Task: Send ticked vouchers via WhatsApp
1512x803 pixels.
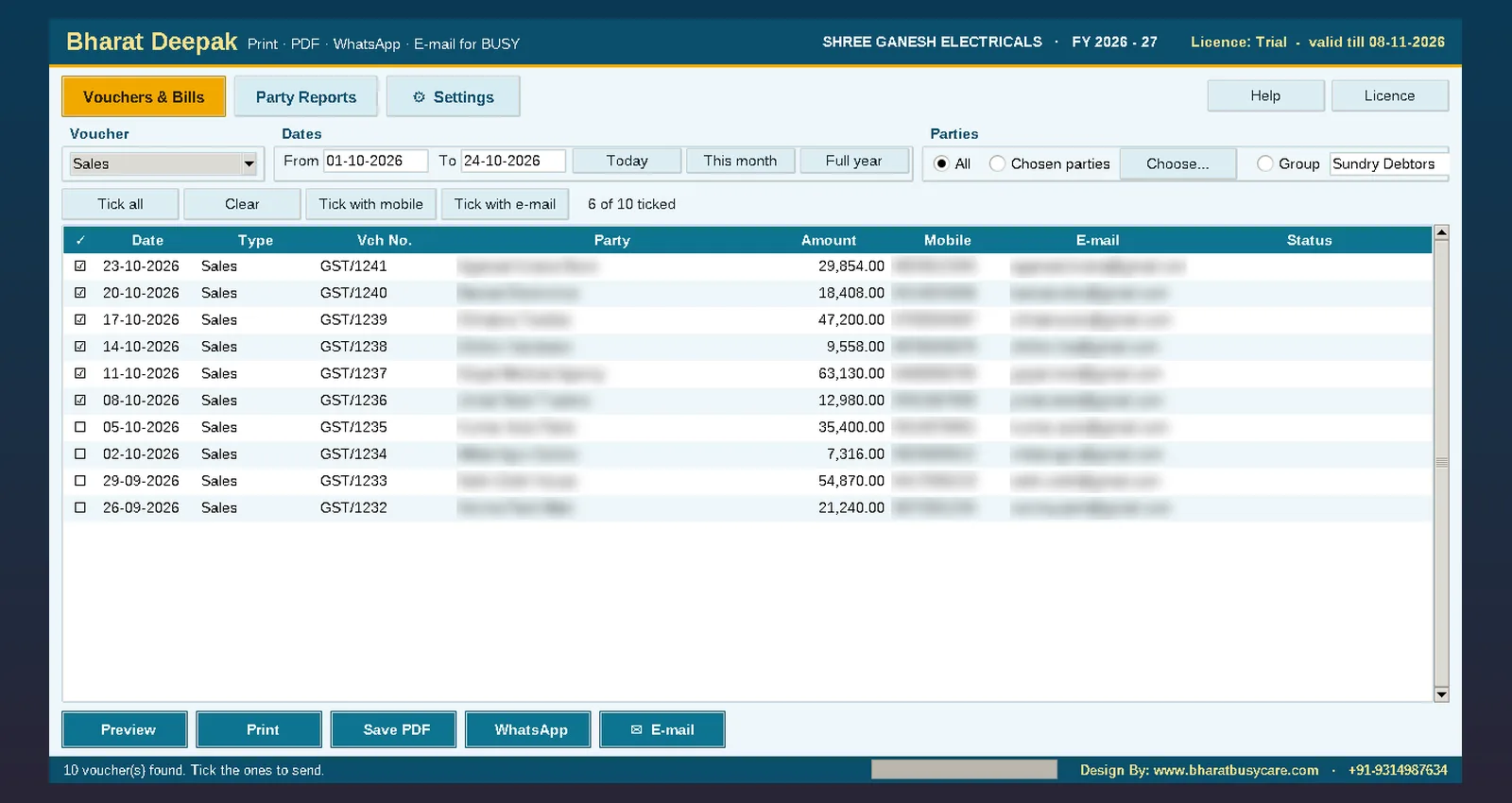Action: coord(527,729)
